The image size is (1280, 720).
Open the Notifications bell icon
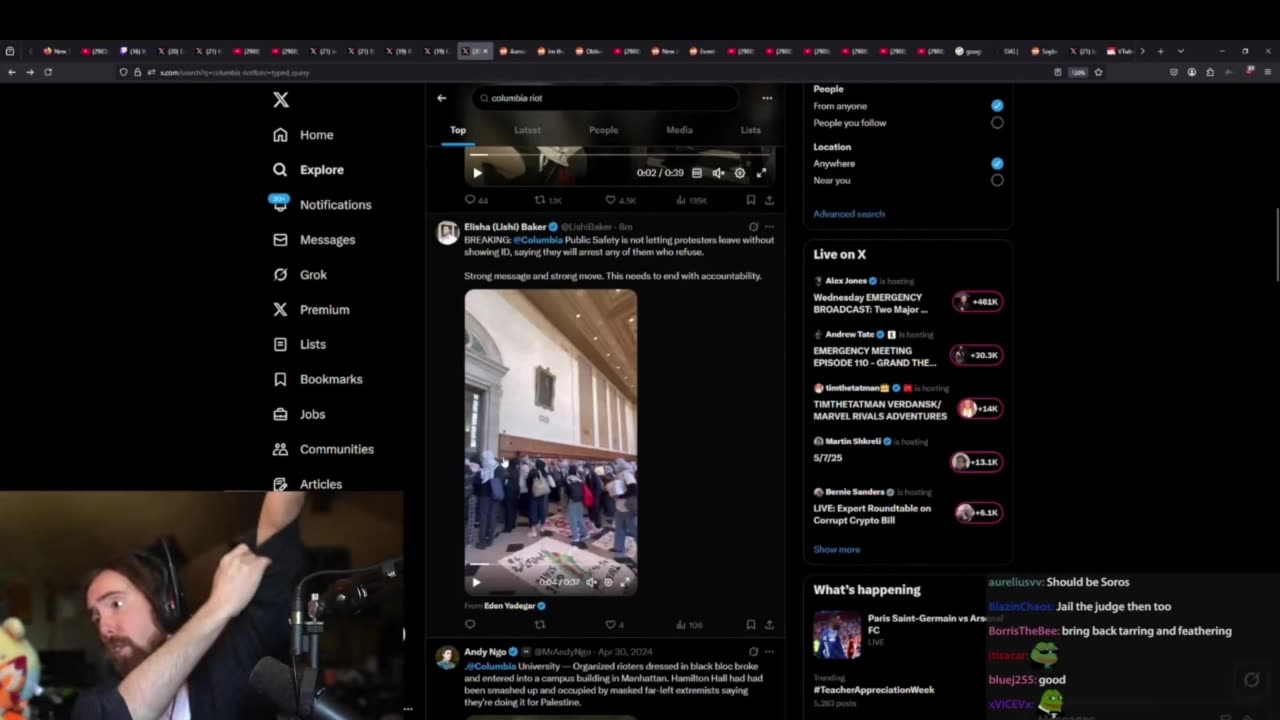pos(280,204)
